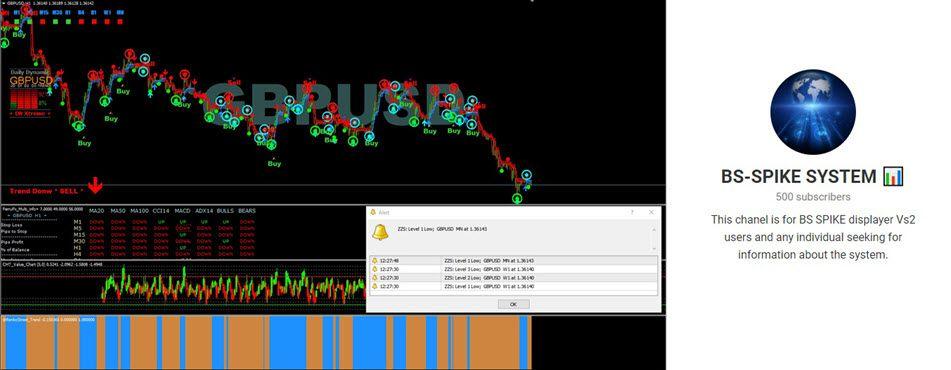Click the MACD column header
951x370 pixels.
[x=183, y=211]
